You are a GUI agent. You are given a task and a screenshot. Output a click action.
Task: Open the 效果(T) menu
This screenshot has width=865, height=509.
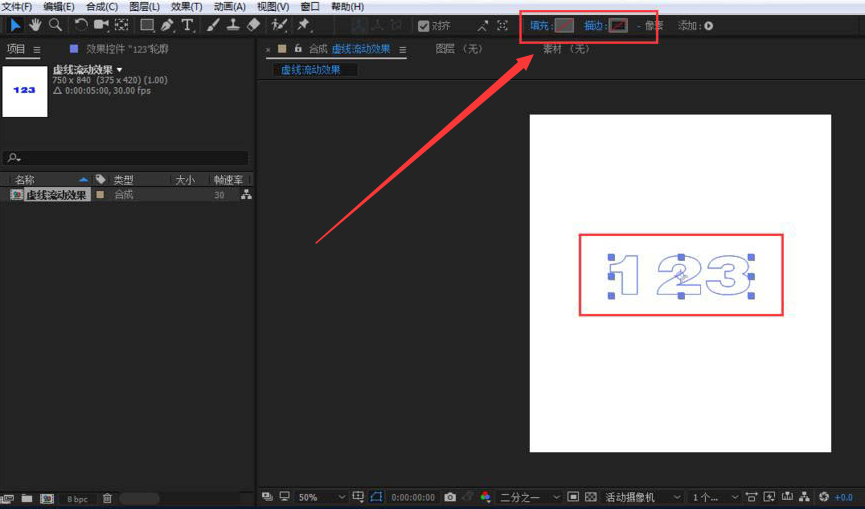(x=187, y=7)
